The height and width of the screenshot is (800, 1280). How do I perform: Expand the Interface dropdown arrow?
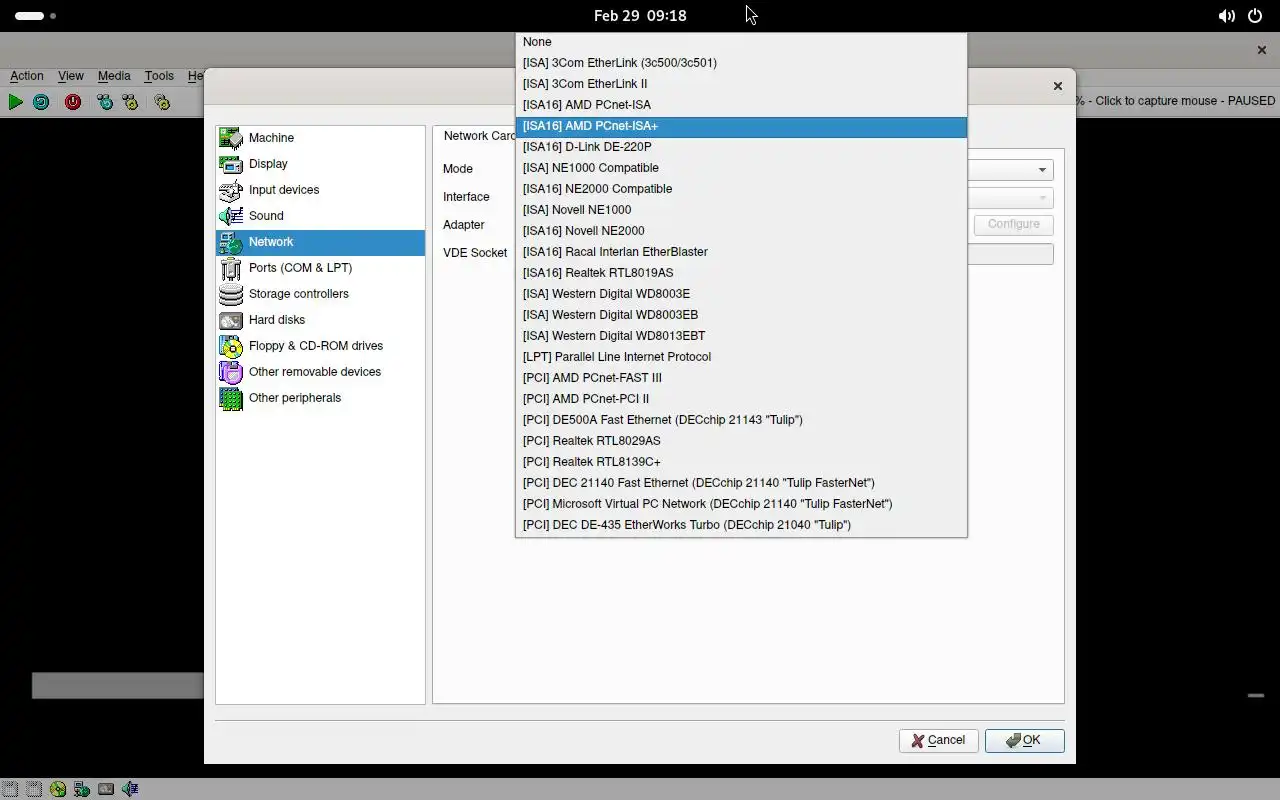(x=1041, y=198)
